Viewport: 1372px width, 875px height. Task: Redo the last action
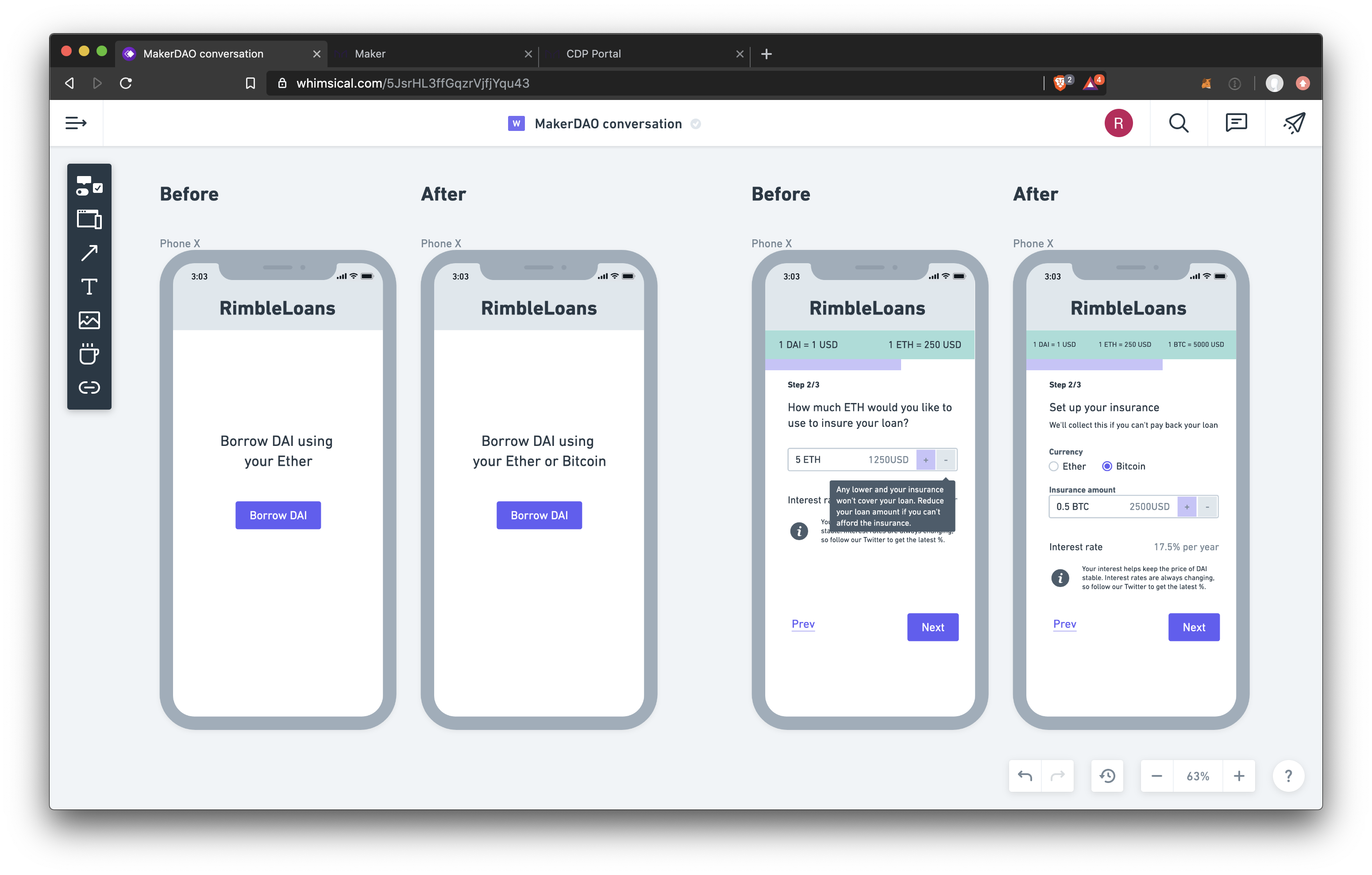[x=1057, y=776]
